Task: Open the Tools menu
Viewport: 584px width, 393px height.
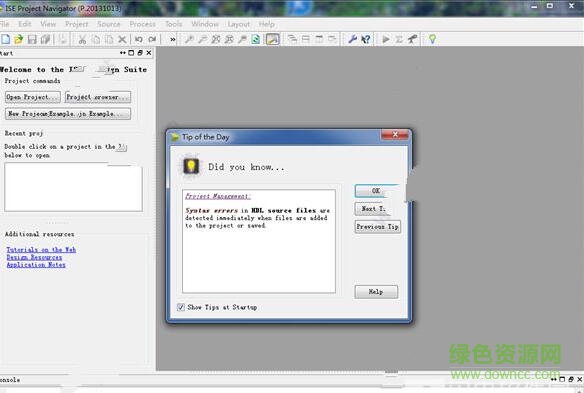Action: click(174, 24)
